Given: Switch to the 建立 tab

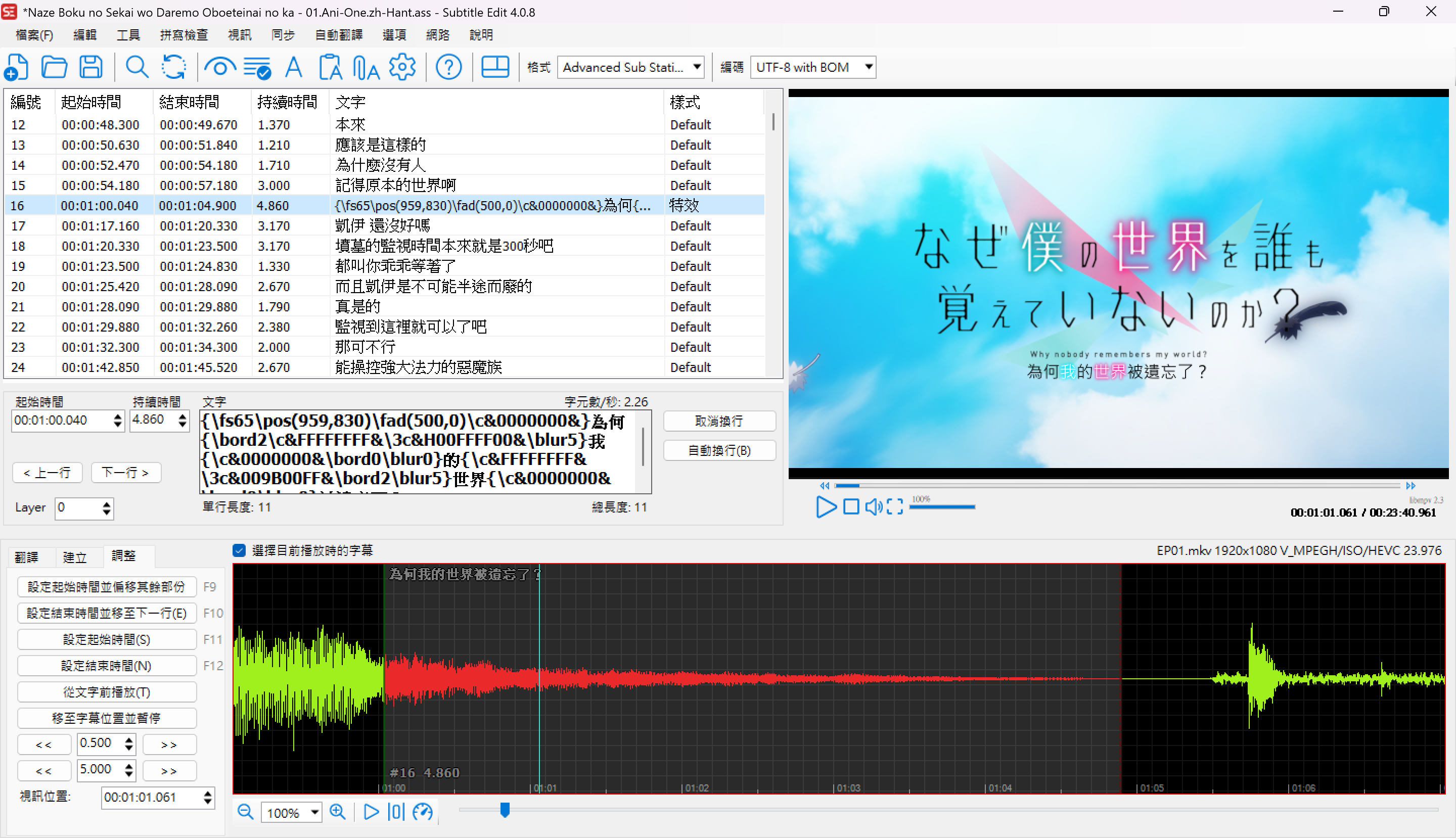Looking at the screenshot, I should pos(74,556).
